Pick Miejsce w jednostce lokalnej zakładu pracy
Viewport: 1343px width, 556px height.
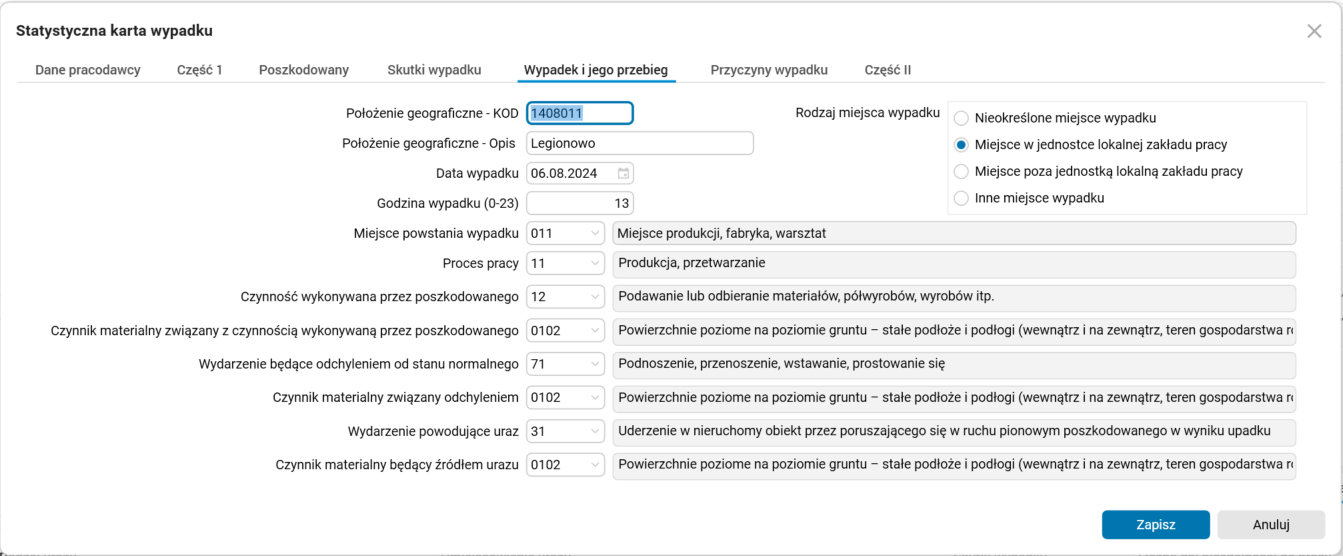tap(962, 144)
